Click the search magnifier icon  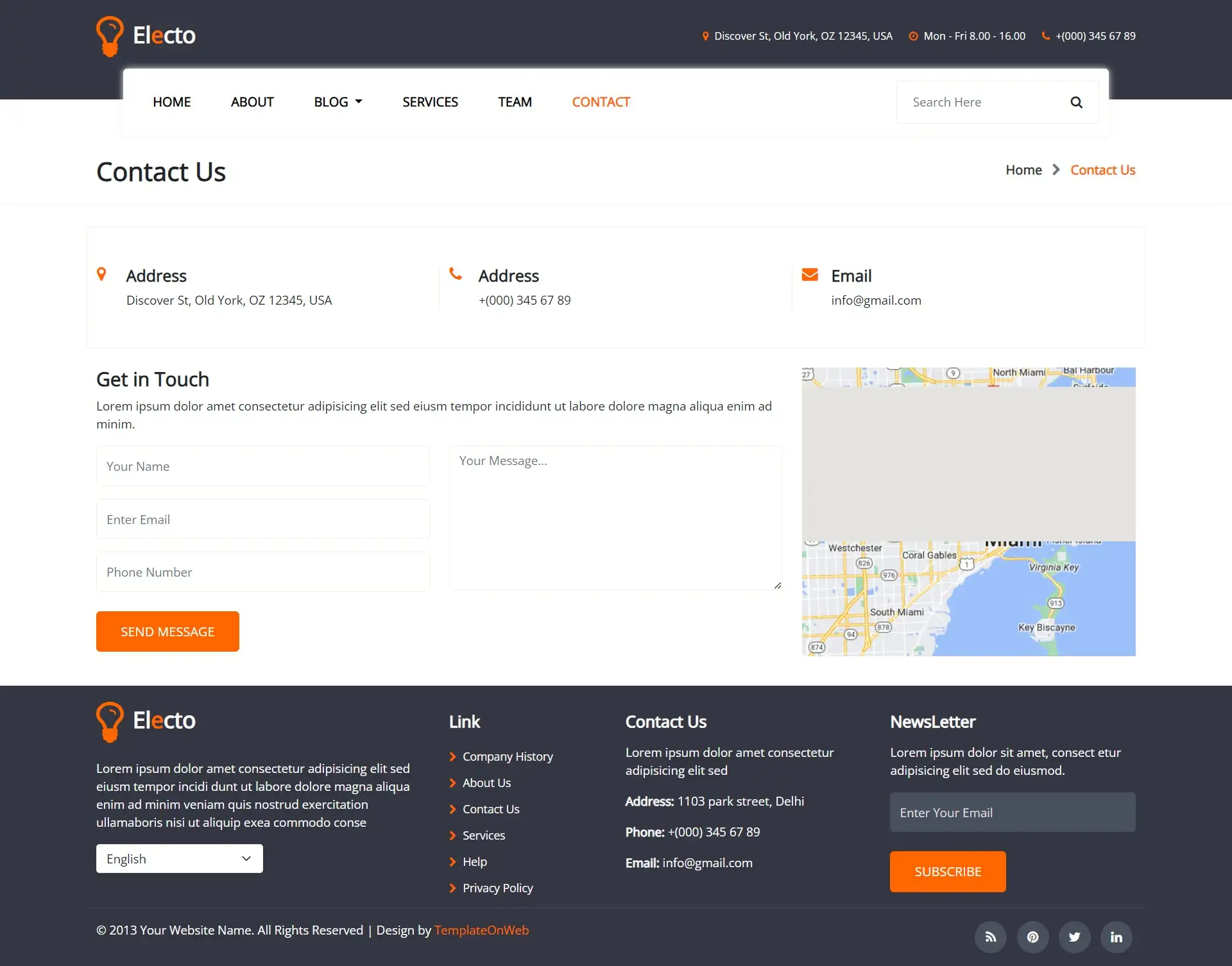click(x=1076, y=102)
